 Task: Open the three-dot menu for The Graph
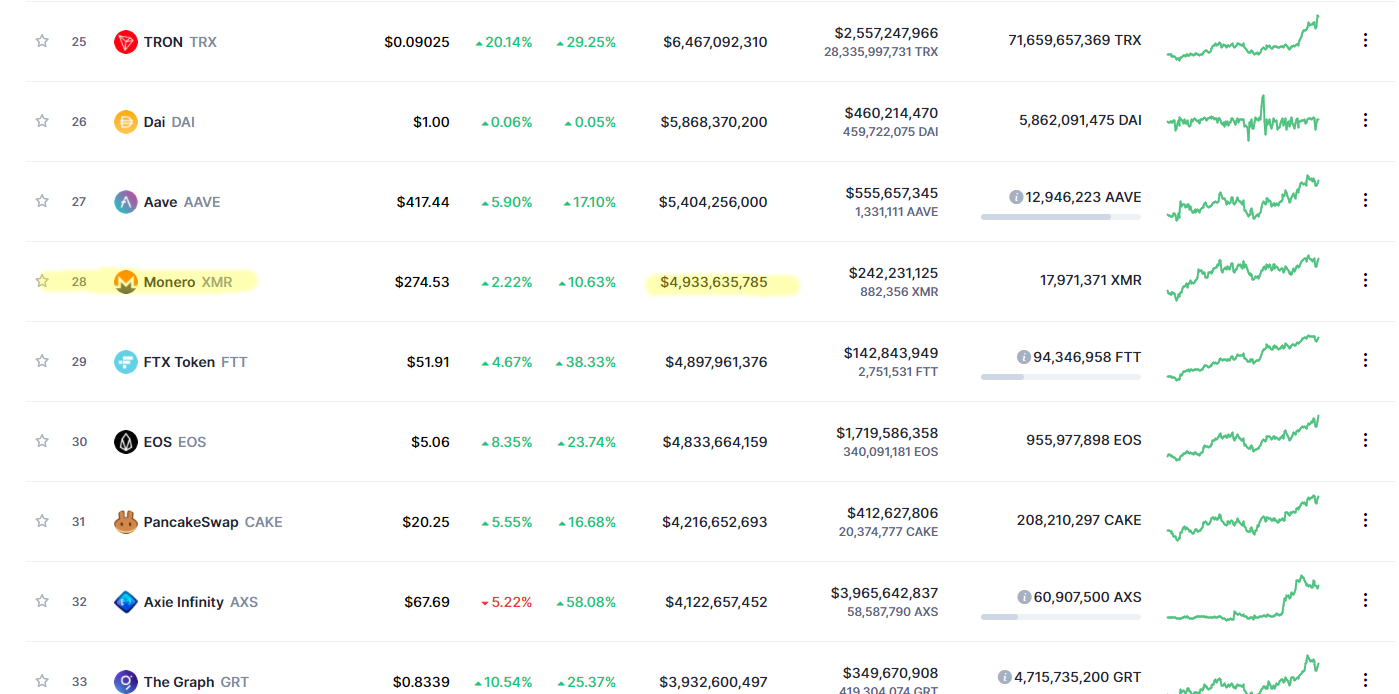tap(1365, 680)
